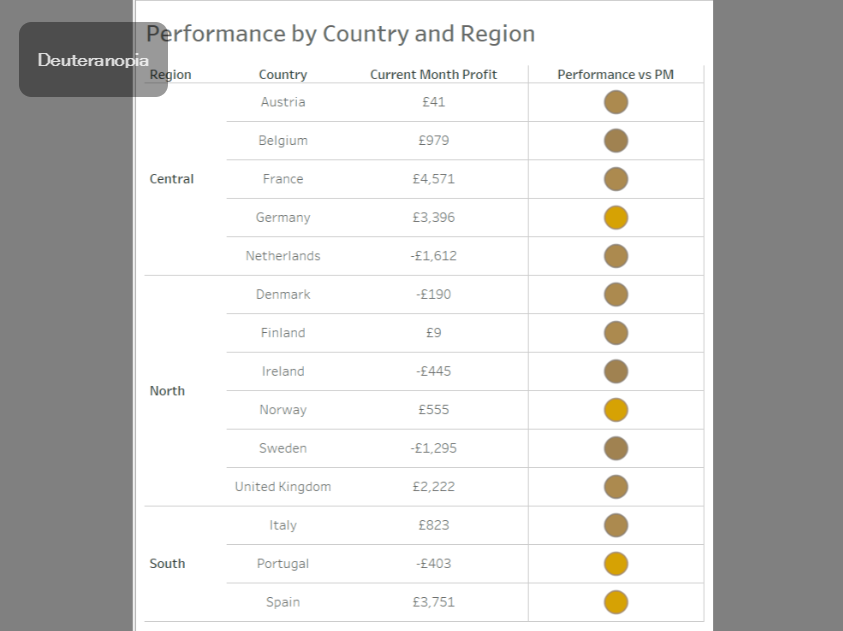Viewport: 843px width, 631px height.
Task: Select Belgium's performance color dot
Action: coord(616,141)
